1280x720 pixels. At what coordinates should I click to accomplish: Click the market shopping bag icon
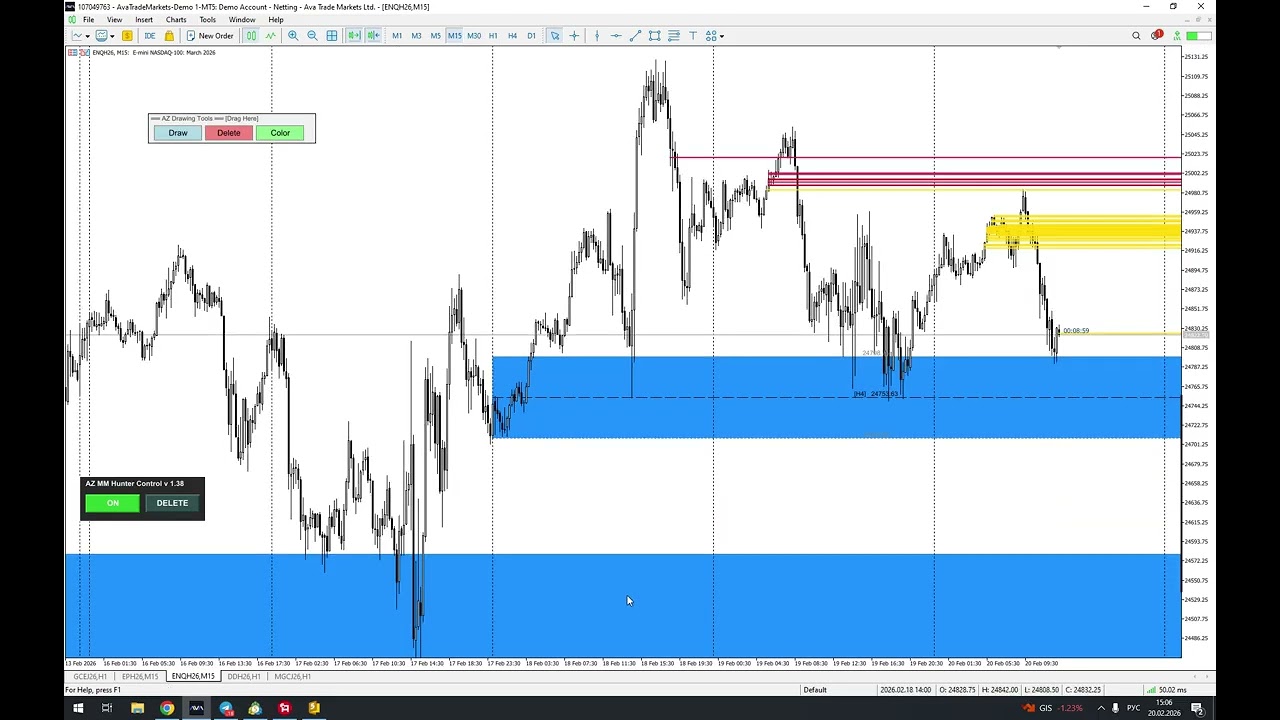click(x=169, y=36)
